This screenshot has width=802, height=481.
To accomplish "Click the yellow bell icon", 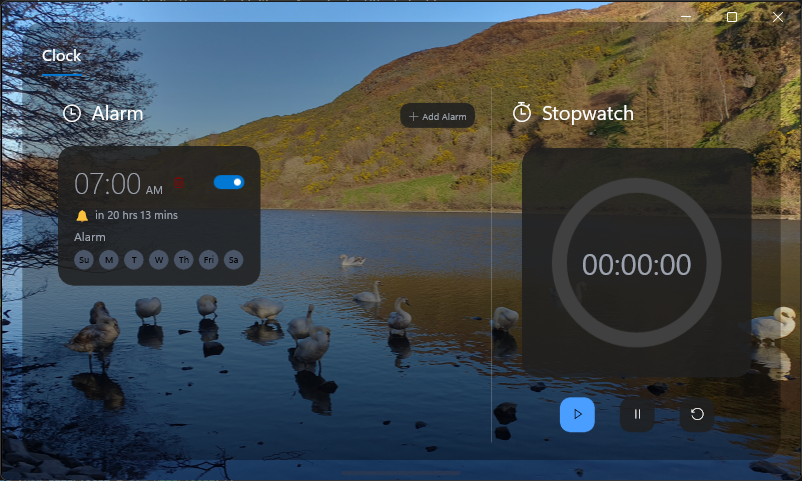I will tap(82, 215).
